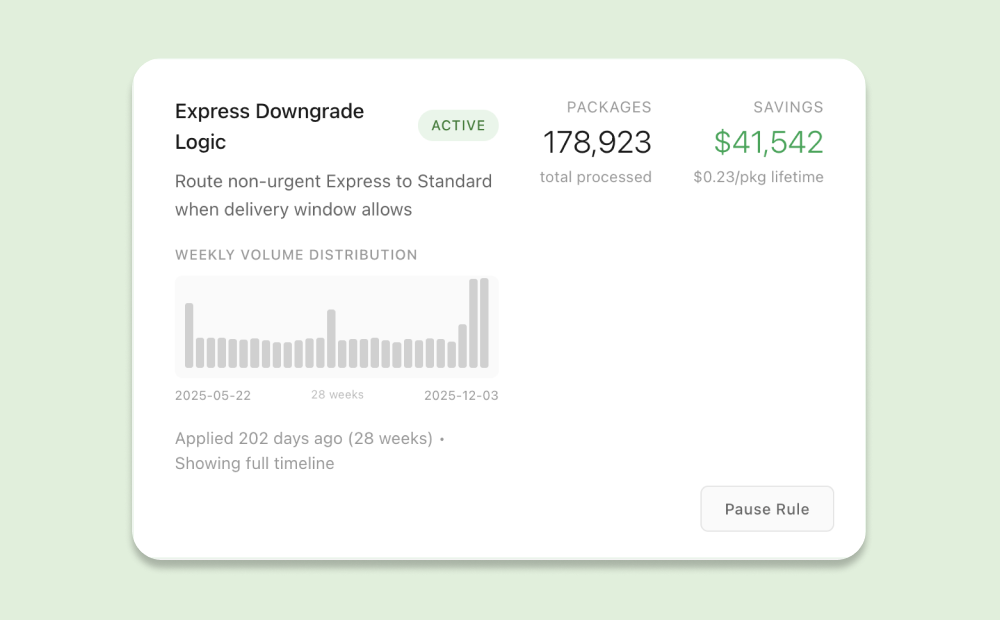Click the SAVINGS column heading
This screenshot has width=1000, height=620.
(x=788, y=107)
